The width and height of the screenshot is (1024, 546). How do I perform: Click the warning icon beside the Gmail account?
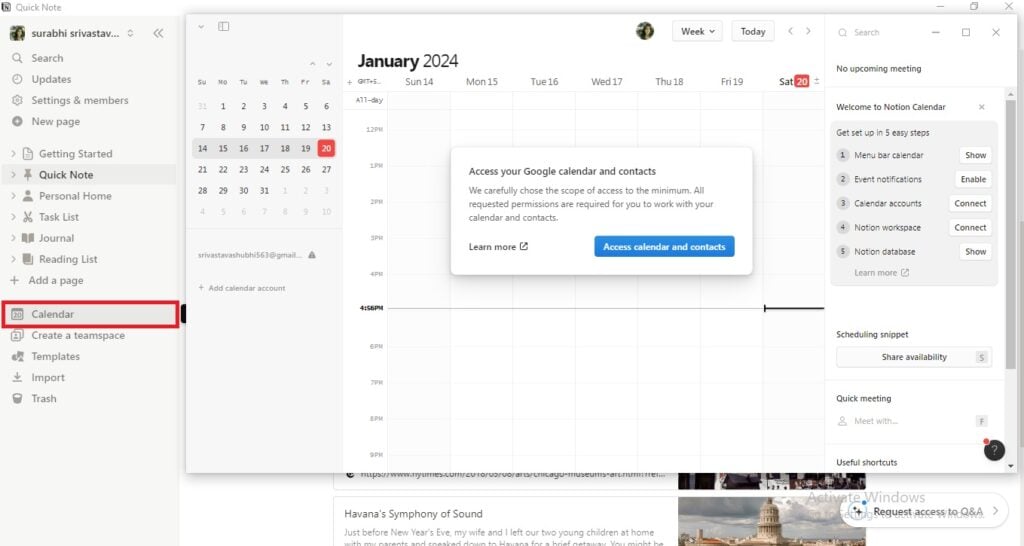click(x=312, y=255)
